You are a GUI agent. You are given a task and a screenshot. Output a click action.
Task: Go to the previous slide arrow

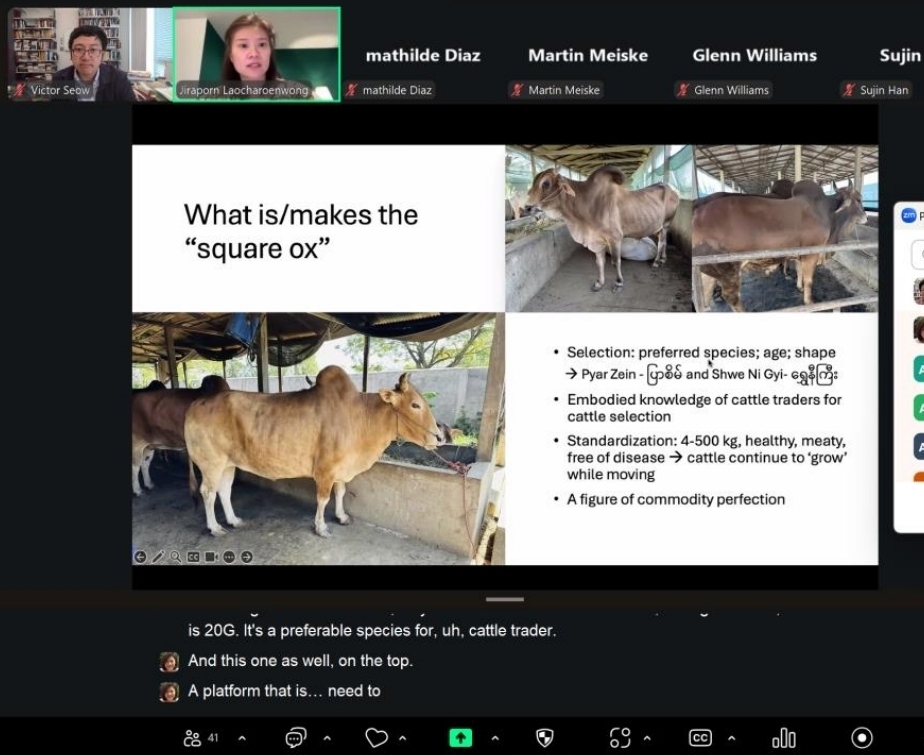tap(140, 557)
